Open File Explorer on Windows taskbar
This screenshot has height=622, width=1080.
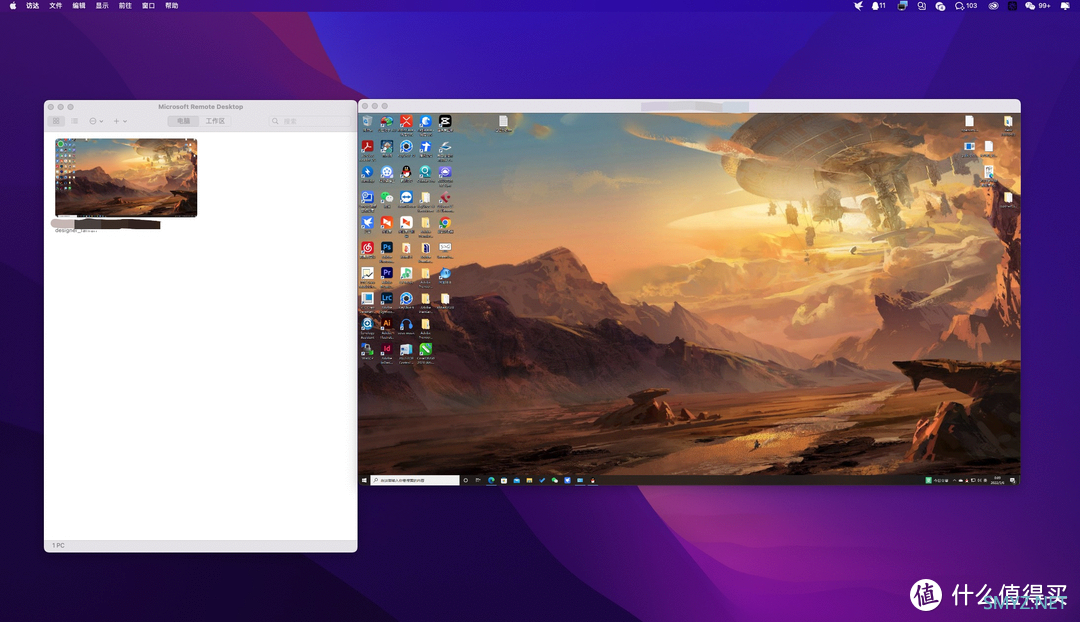529,480
